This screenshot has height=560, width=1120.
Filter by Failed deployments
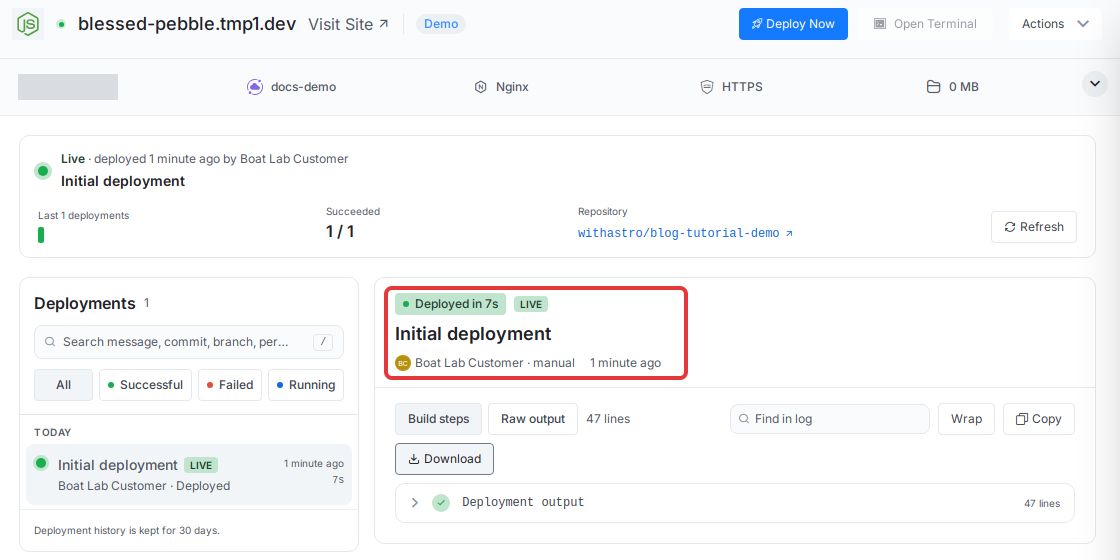(230, 385)
